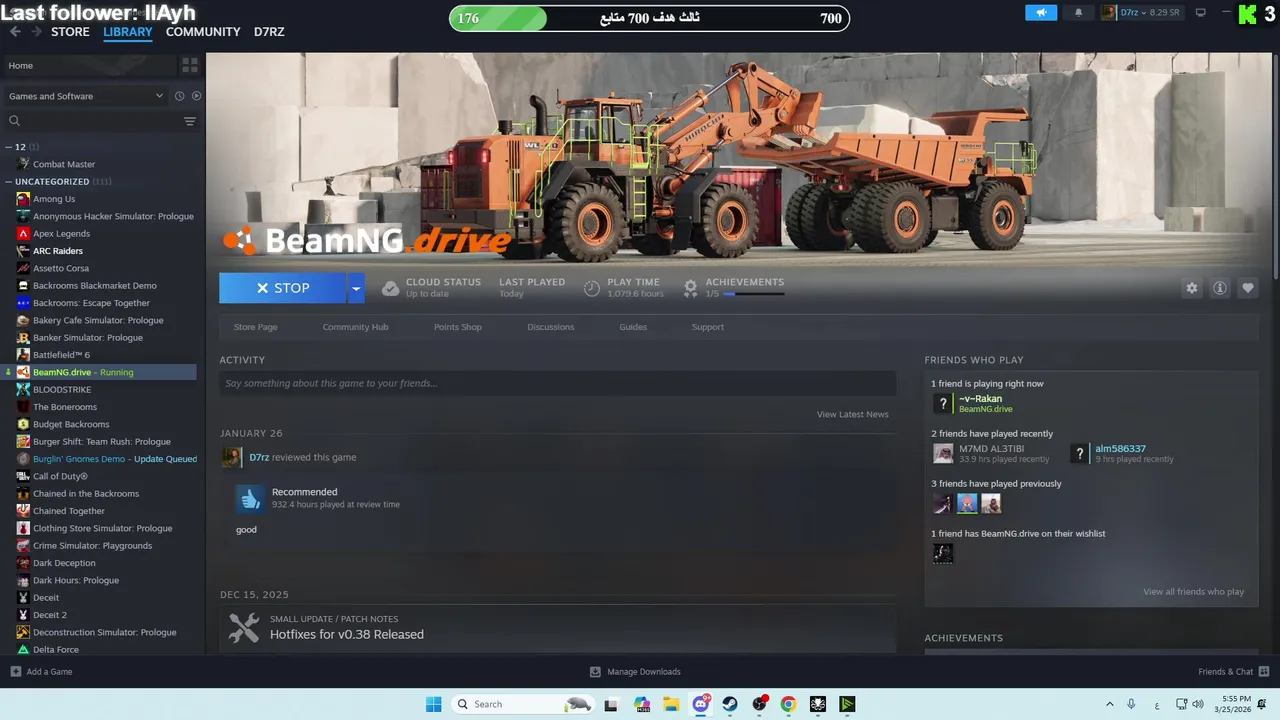Screen dimensions: 1280x720
Task: Click View all friends who play
Action: (x=1194, y=592)
